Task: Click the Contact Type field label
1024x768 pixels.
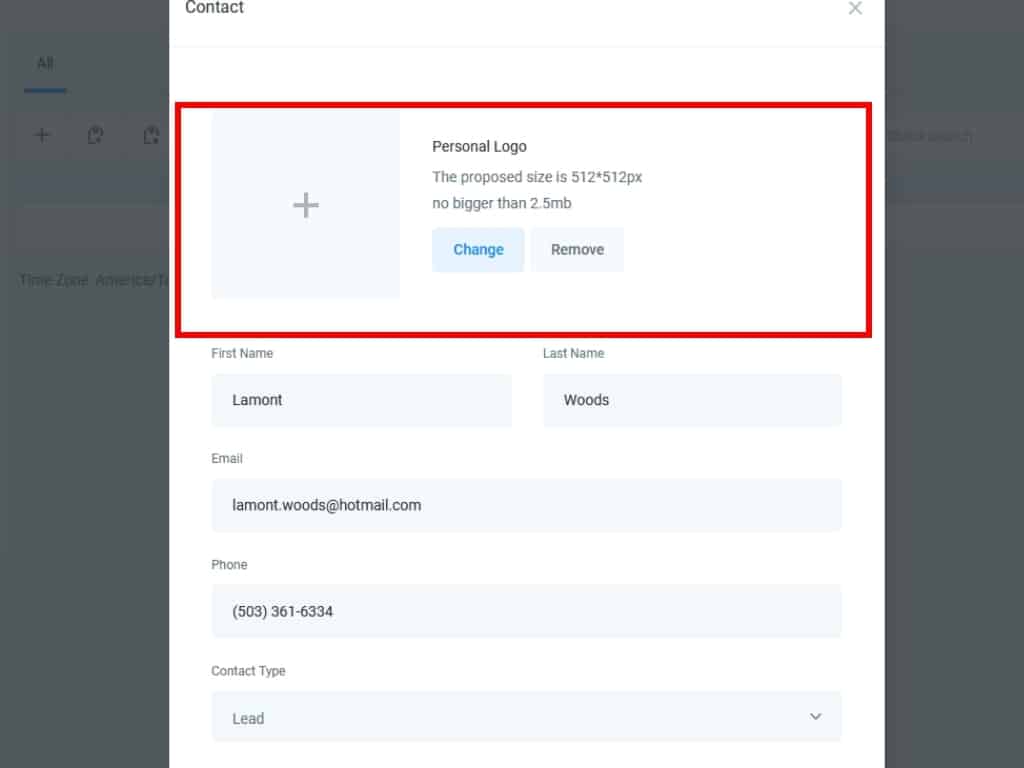Action: 248,671
